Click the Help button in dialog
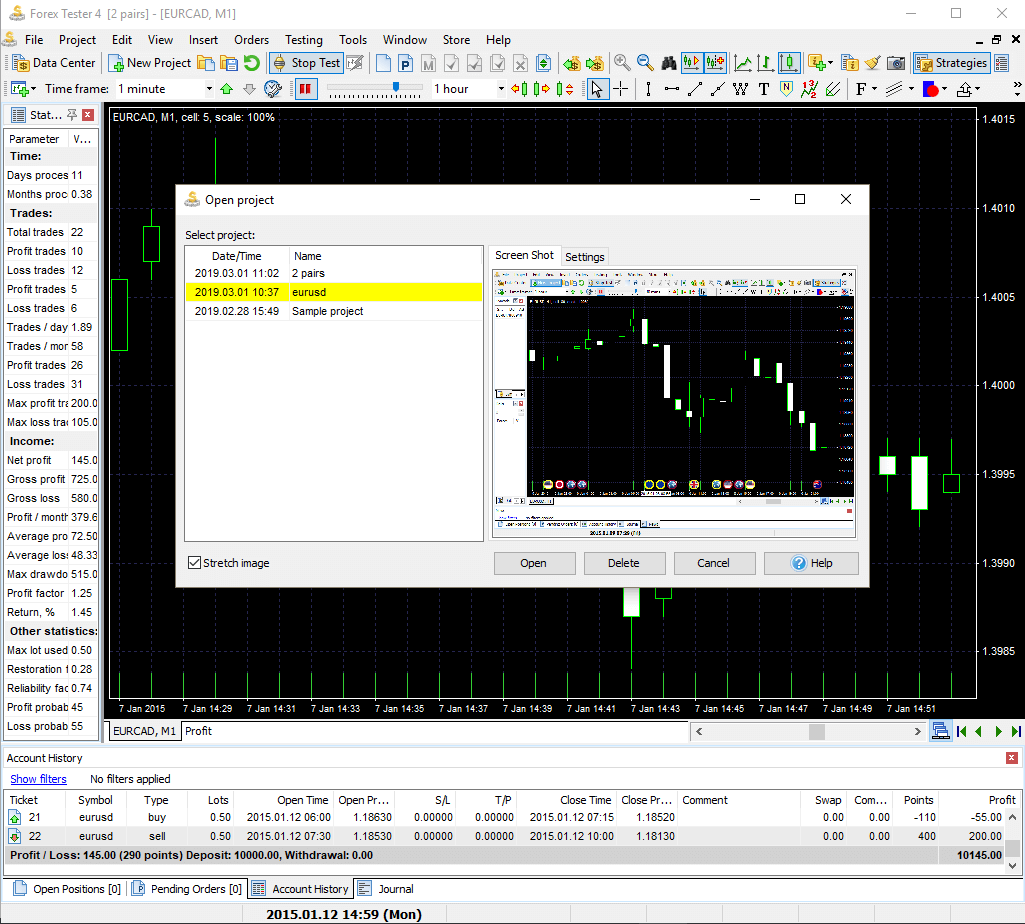Viewport: 1025px width, 924px height. pyautogui.click(x=811, y=563)
